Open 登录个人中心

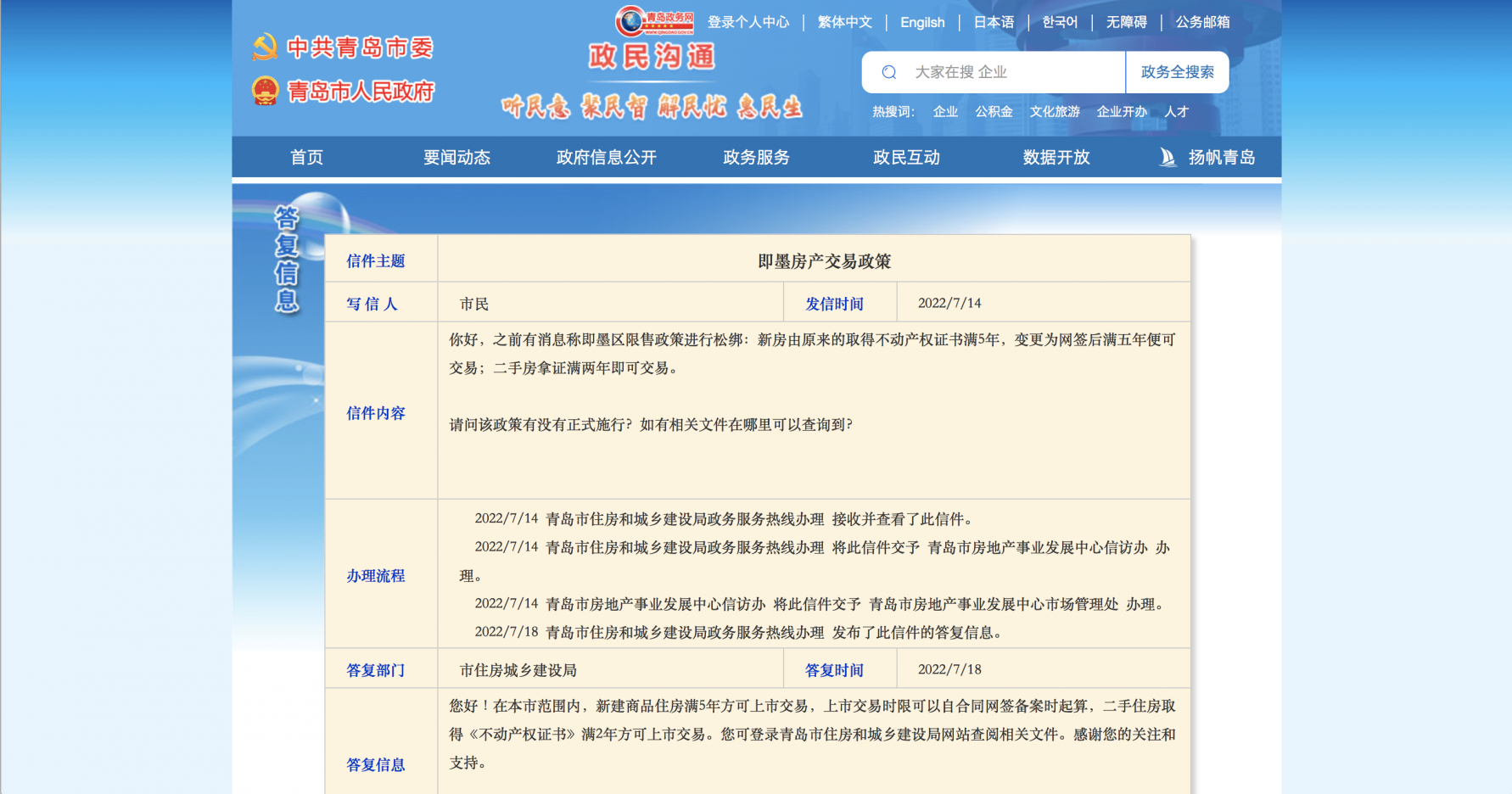(749, 22)
